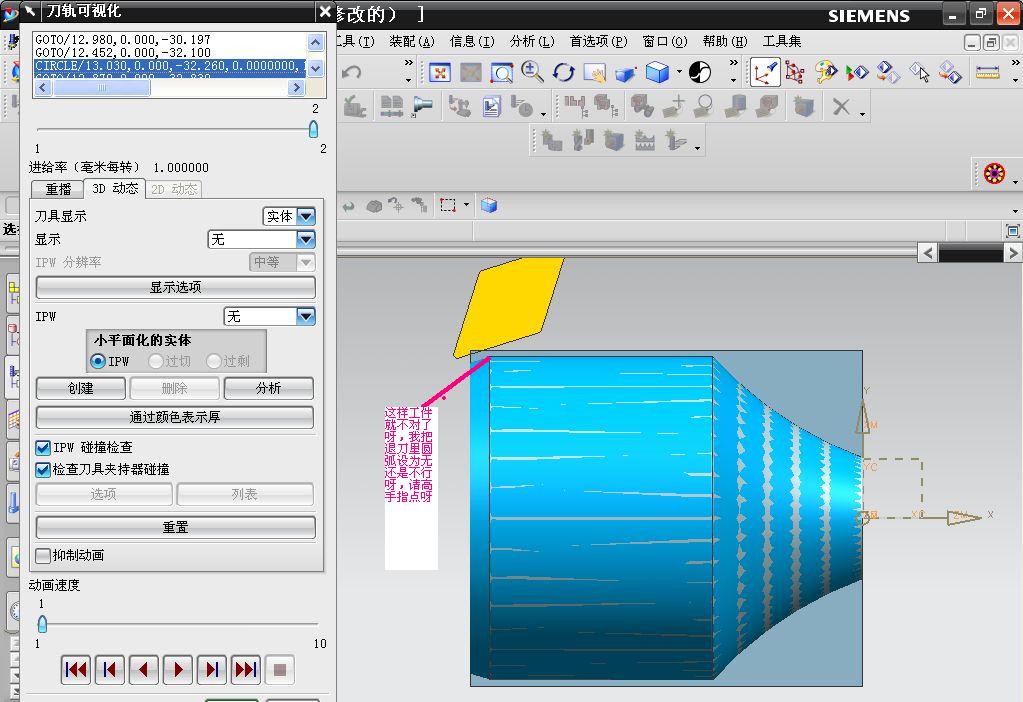The width and height of the screenshot is (1023, 702).
Task: Open the 分析(L) menu
Action: point(531,41)
